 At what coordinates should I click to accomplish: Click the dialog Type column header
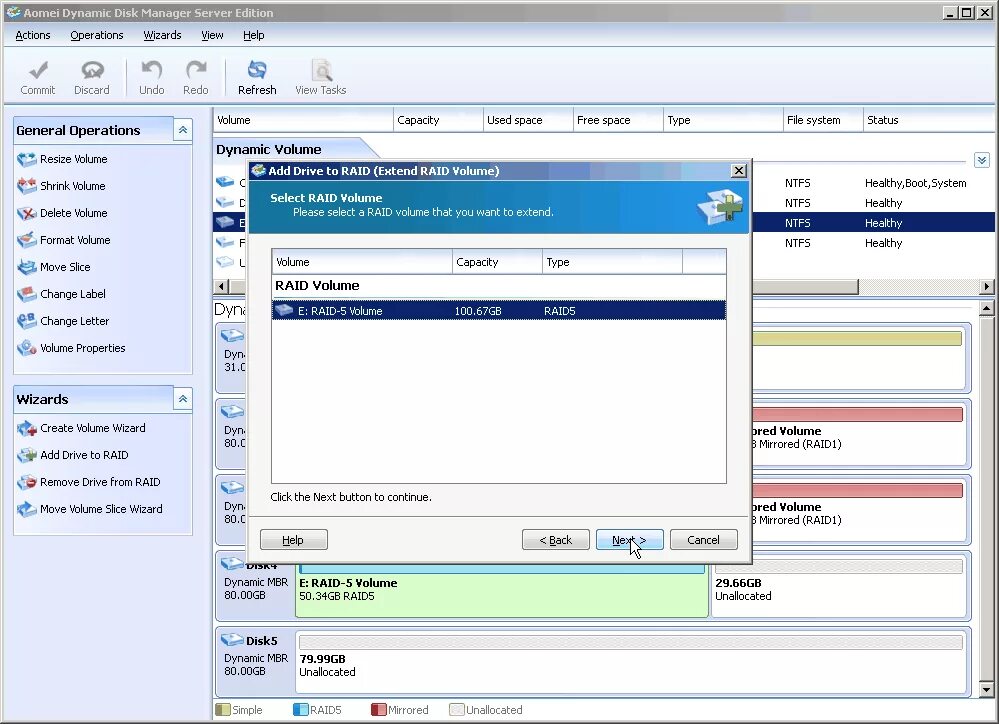tap(612, 262)
